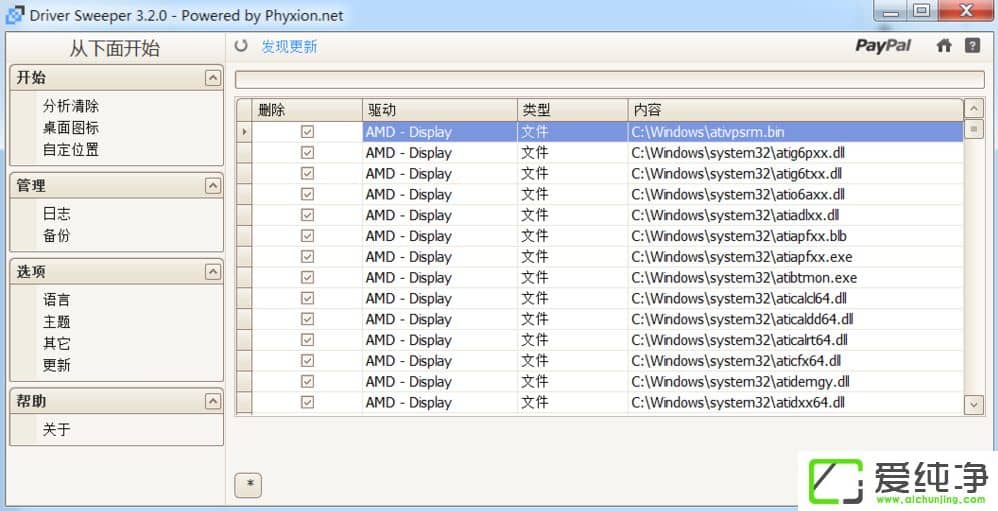Uncheck the atiapfxx.exe row checkbox

pos(307,256)
